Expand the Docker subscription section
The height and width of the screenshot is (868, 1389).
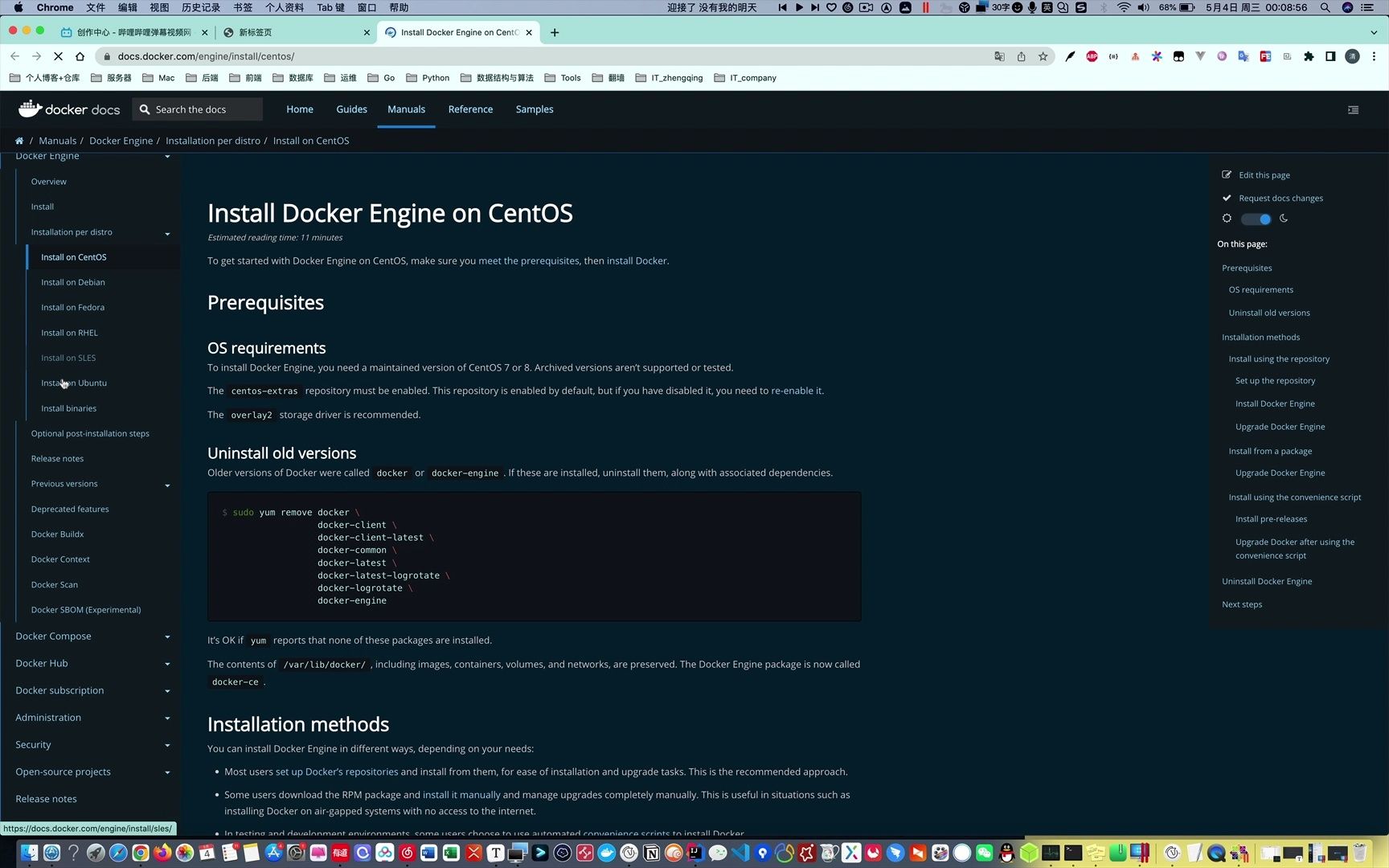pyautogui.click(x=167, y=691)
